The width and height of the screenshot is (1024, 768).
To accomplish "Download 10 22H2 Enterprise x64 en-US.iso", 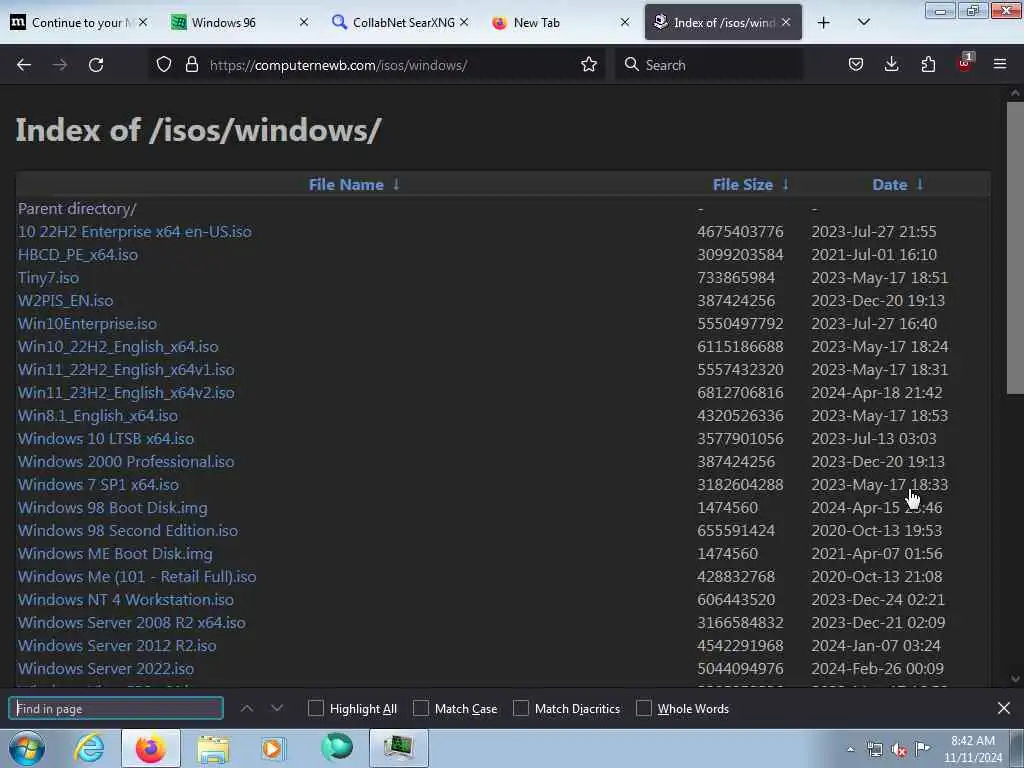I will (x=135, y=232).
